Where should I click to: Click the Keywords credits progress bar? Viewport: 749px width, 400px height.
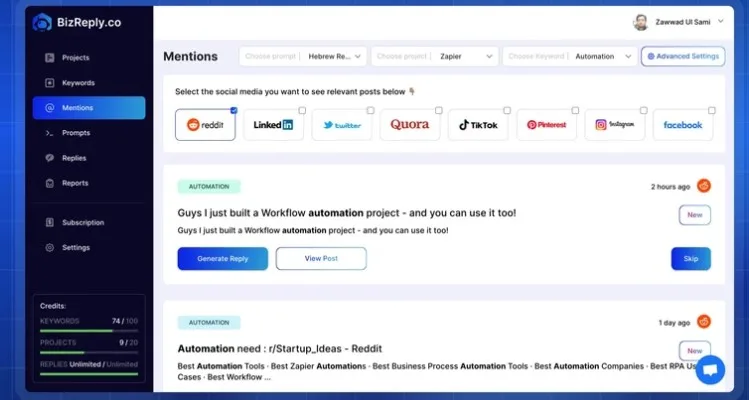89,331
